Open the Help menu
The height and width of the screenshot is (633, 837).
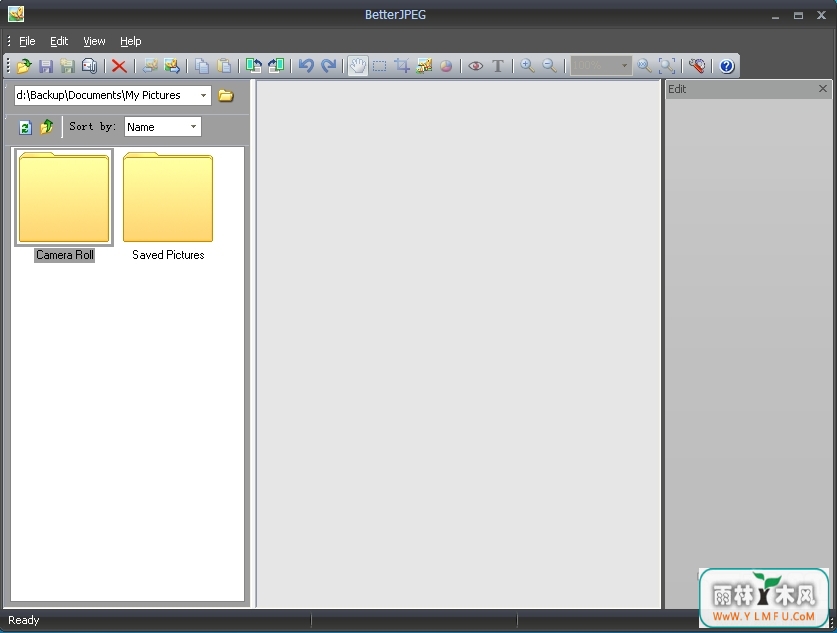point(130,41)
